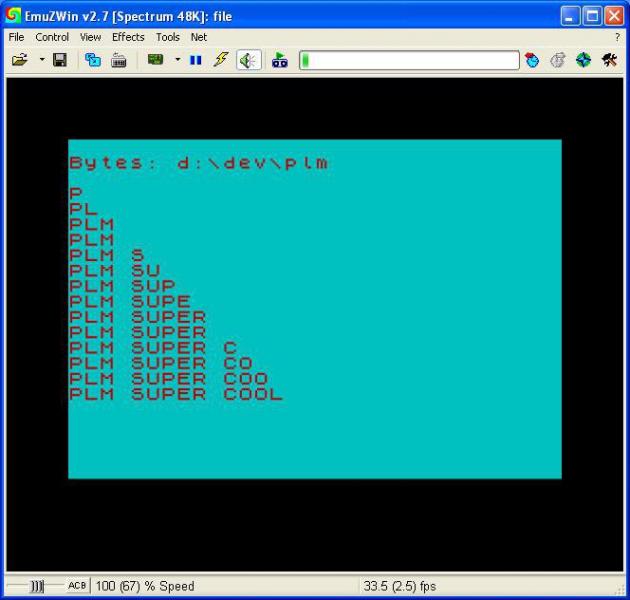The height and width of the screenshot is (600, 630).
Task: Open the Control menu
Action: [52, 37]
